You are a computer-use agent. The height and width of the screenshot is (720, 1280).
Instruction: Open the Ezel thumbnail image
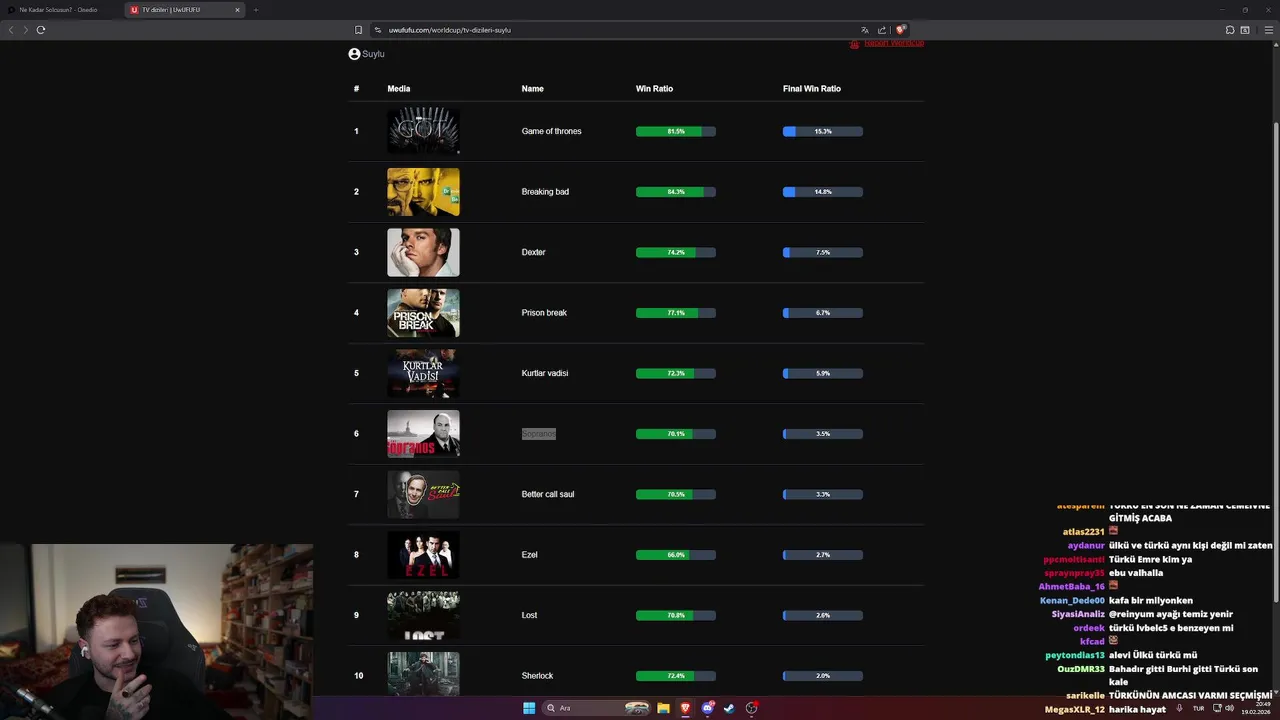pos(424,555)
